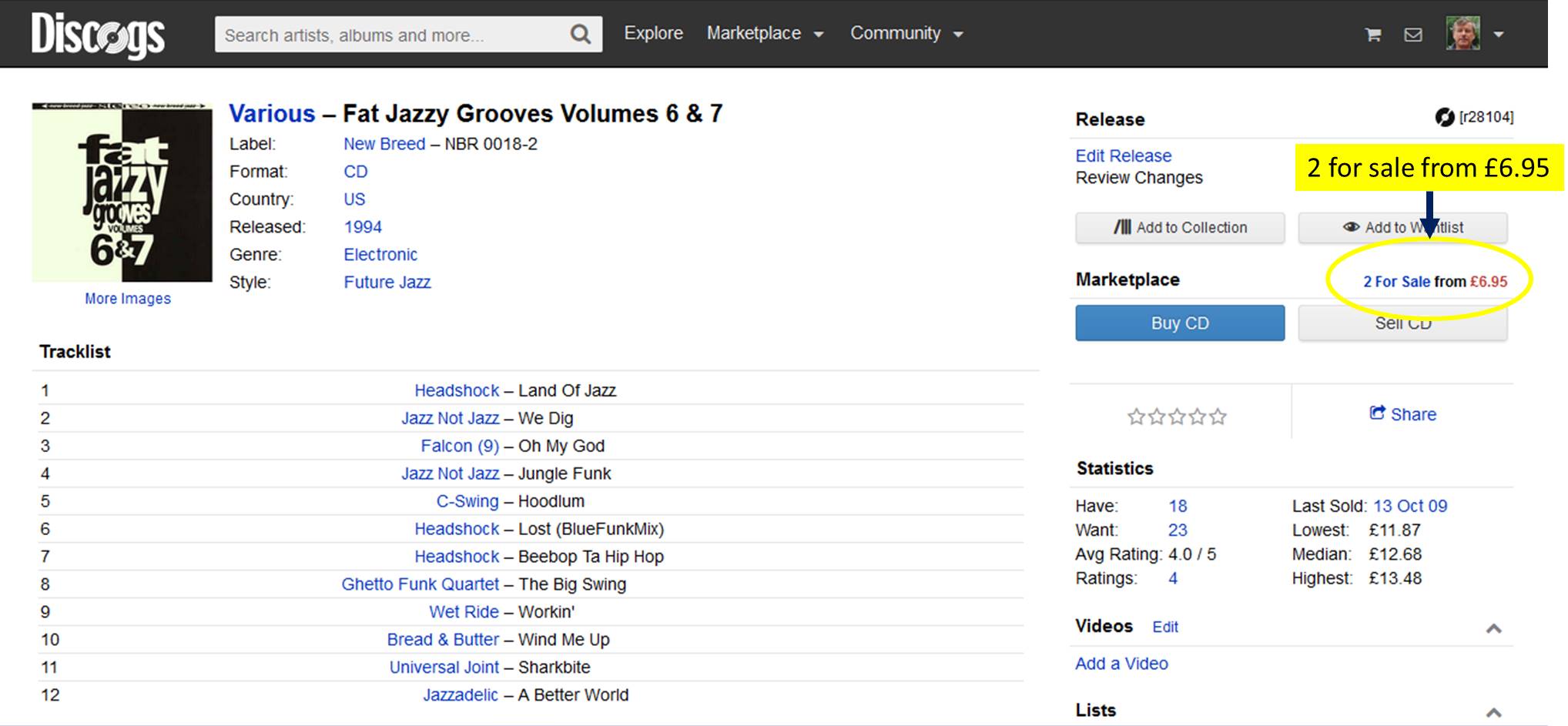Click the Fat Jazzy Grooves album cover
Viewport: 1568px width, 726px height.
click(122, 193)
